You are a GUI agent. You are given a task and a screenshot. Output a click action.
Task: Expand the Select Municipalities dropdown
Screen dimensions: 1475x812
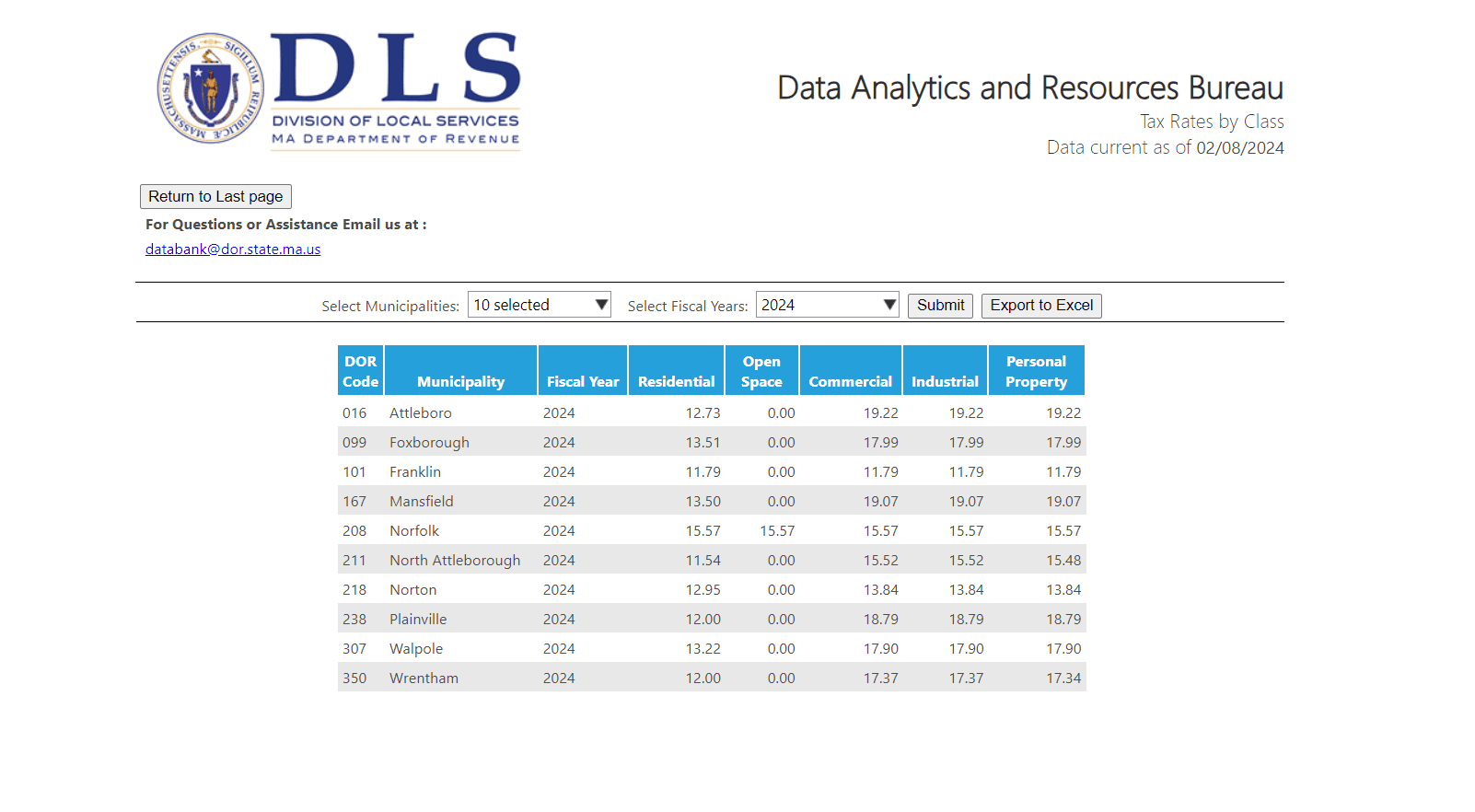[x=539, y=305]
